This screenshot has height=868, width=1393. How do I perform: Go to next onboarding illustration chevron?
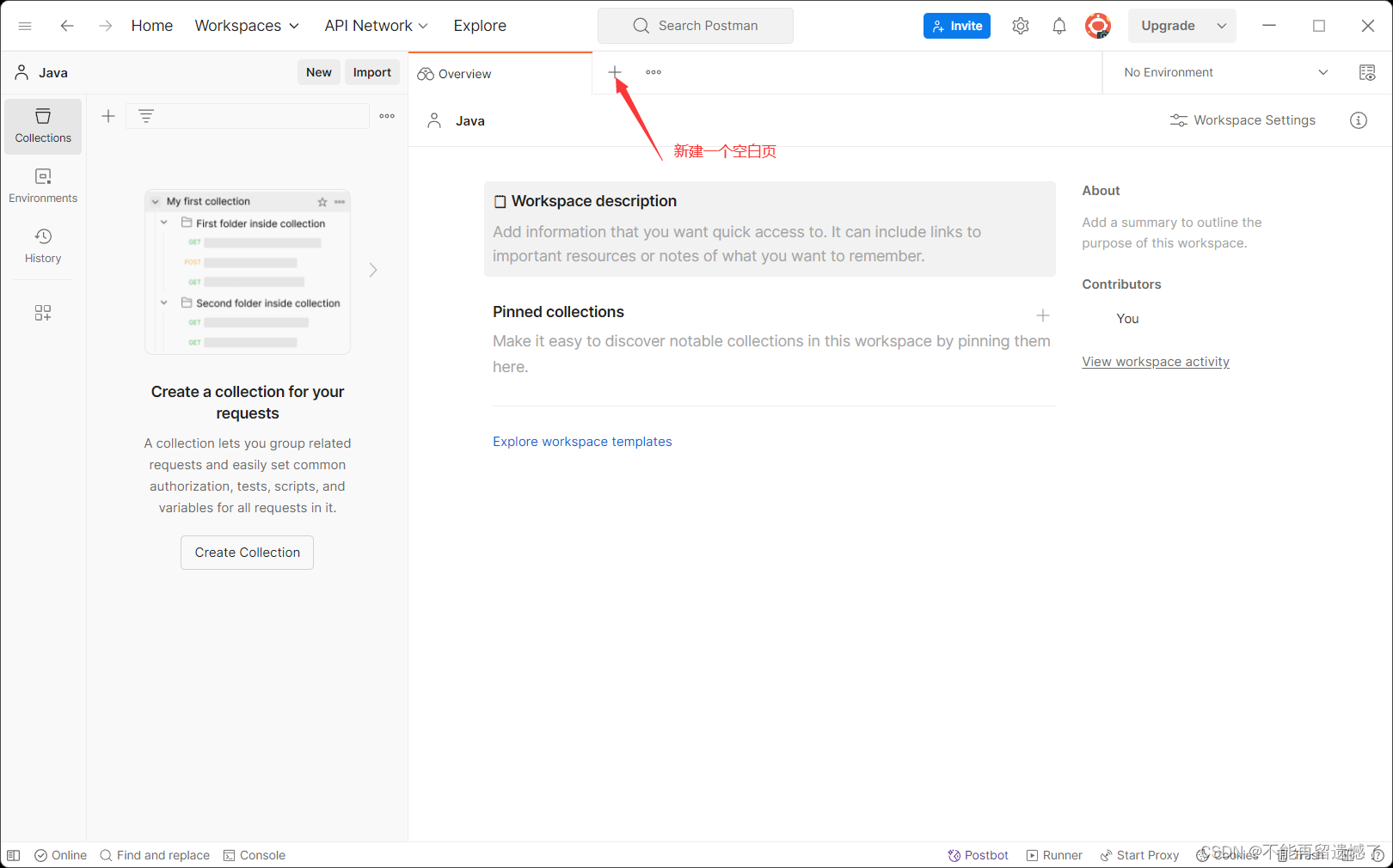[373, 270]
